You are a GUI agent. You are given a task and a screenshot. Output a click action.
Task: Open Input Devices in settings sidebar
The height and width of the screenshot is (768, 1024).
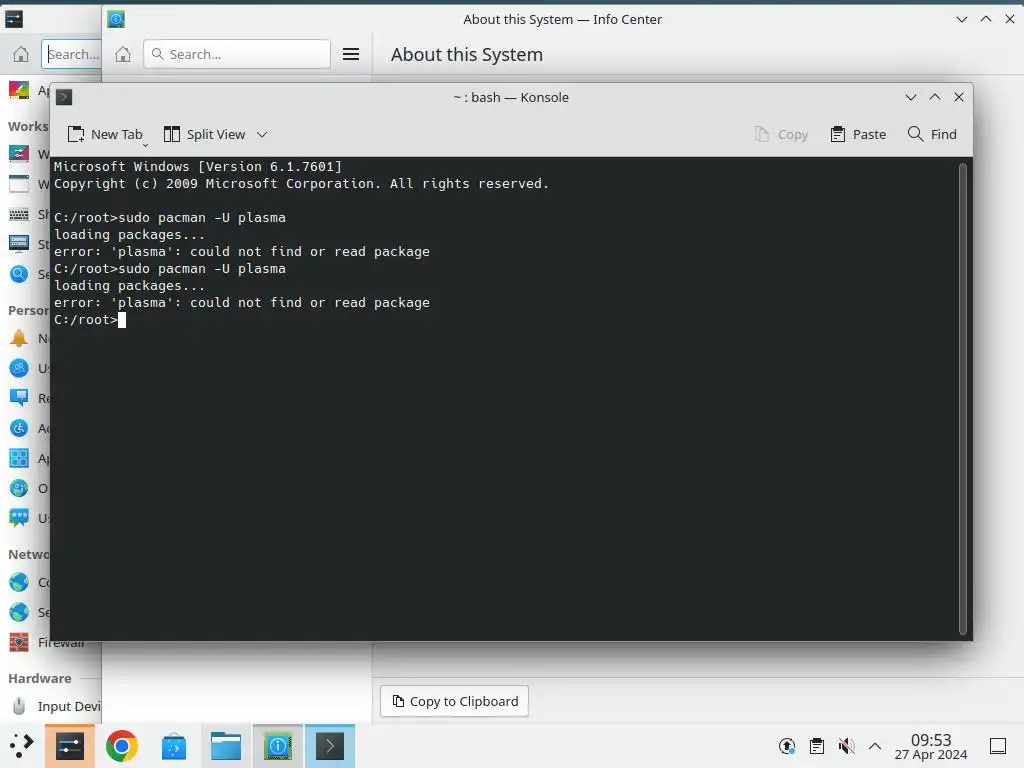click(56, 706)
